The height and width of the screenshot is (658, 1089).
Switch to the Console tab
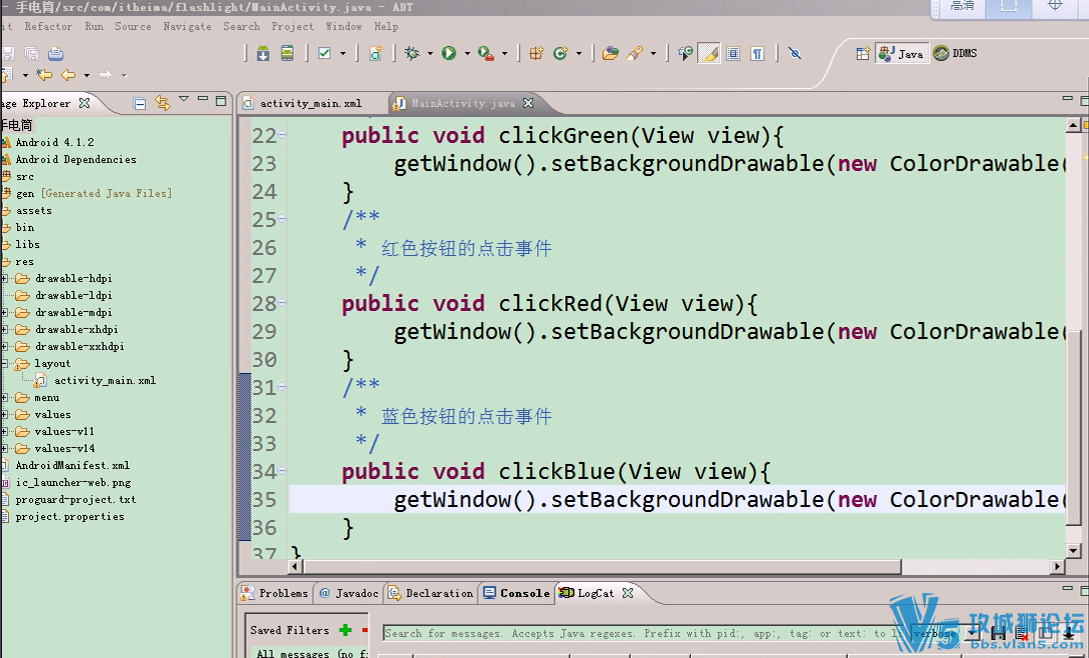pyautogui.click(x=517, y=593)
